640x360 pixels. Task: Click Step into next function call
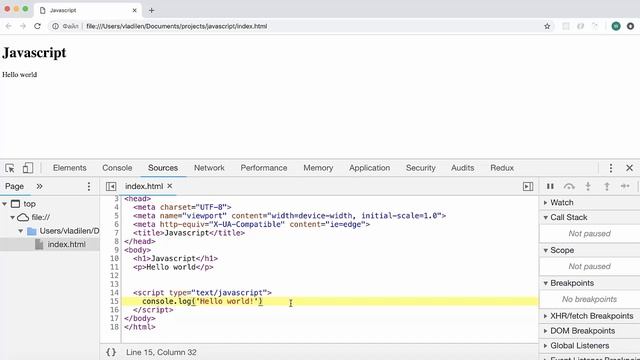[588, 186]
